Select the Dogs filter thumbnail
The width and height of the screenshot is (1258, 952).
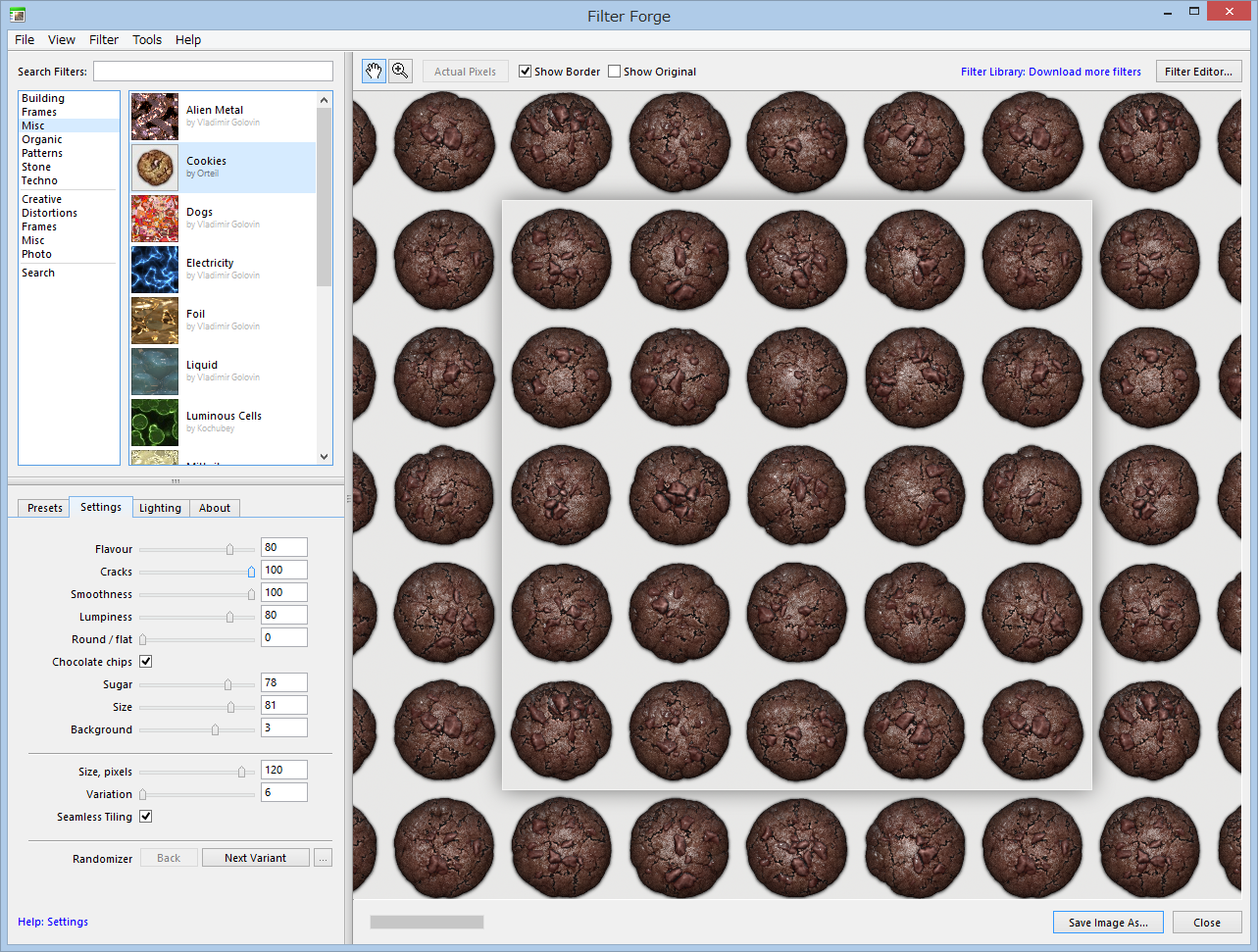[x=155, y=219]
